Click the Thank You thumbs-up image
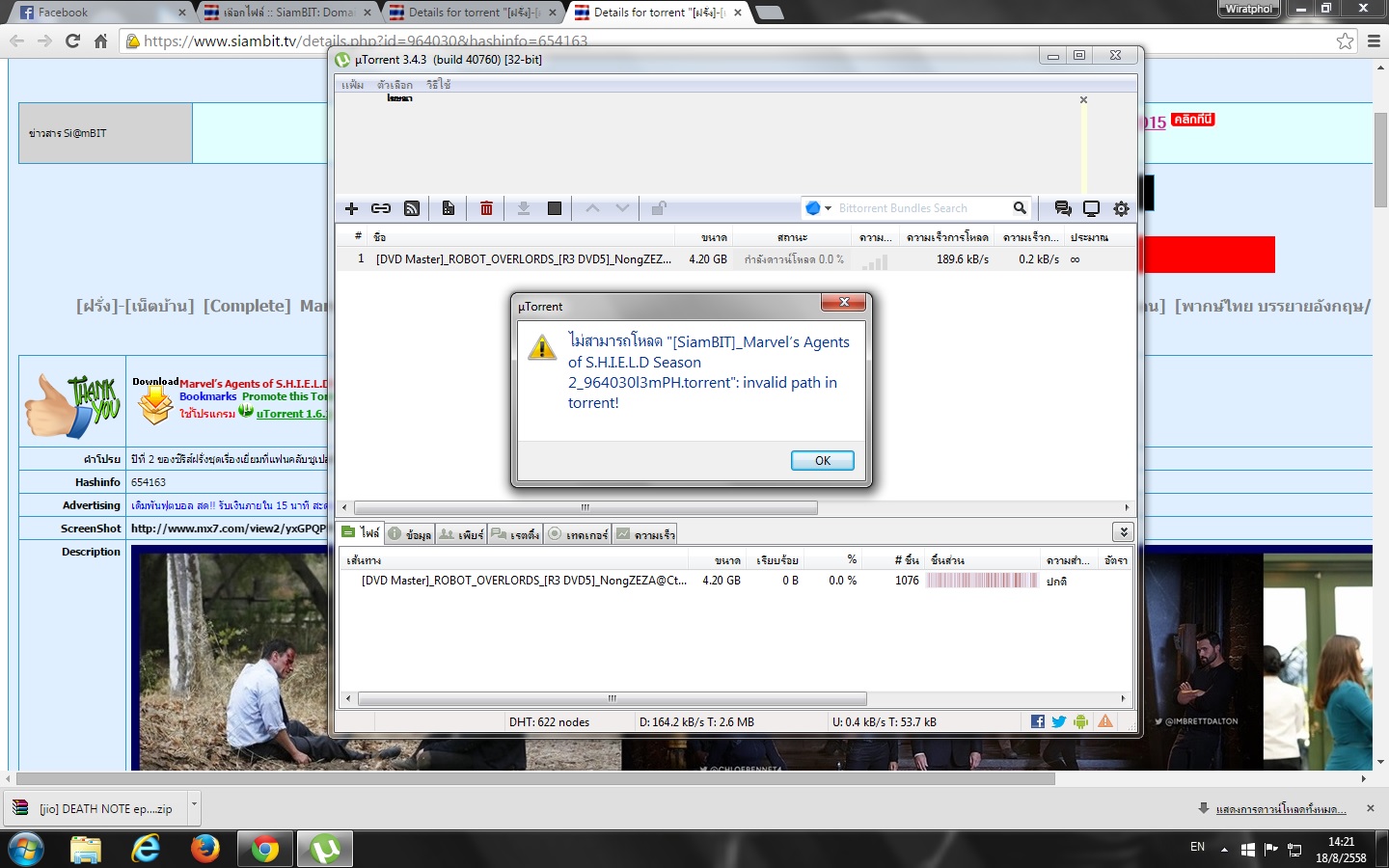 click(72, 406)
